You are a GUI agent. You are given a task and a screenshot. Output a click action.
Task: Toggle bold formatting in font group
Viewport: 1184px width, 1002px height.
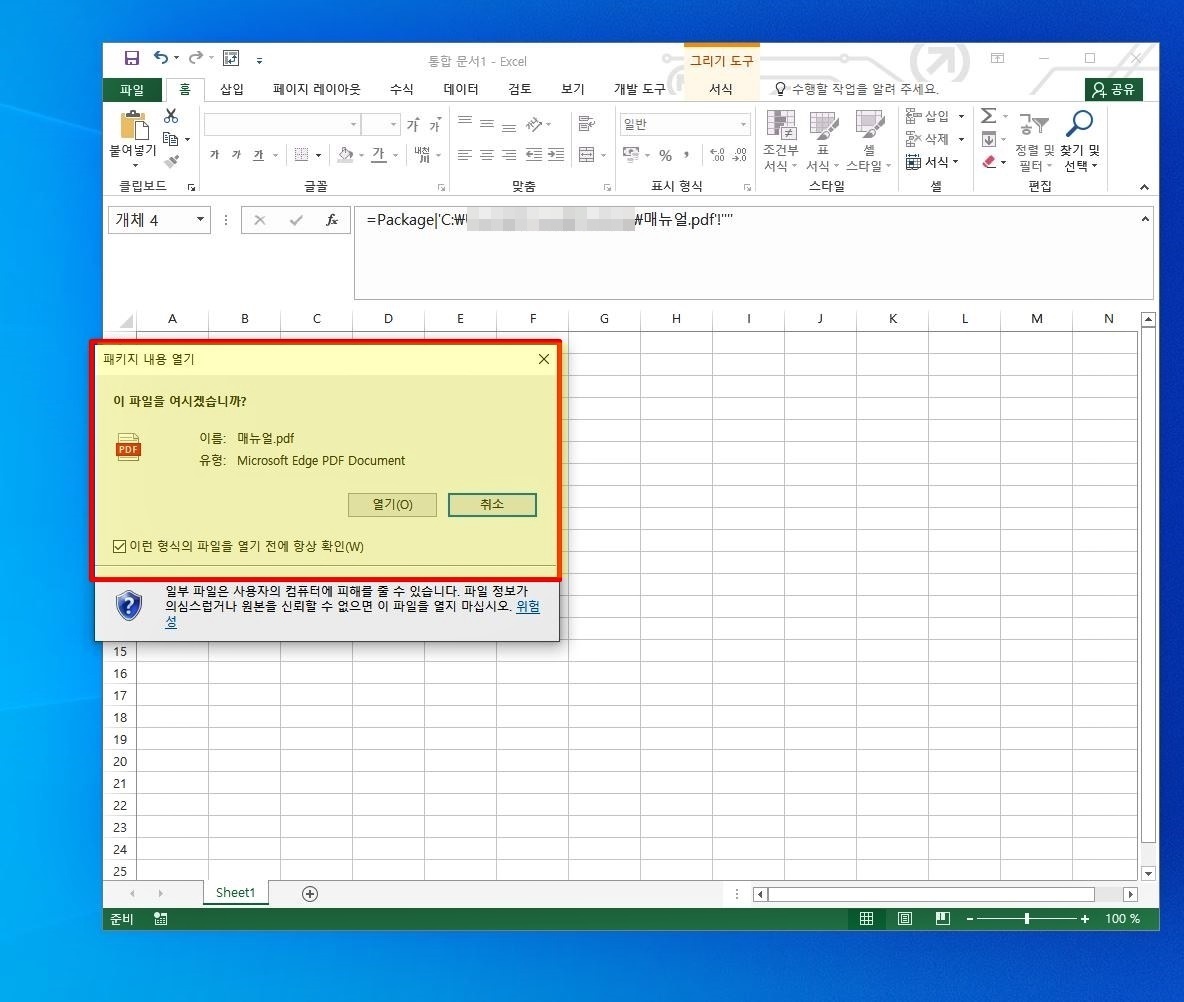pos(214,155)
